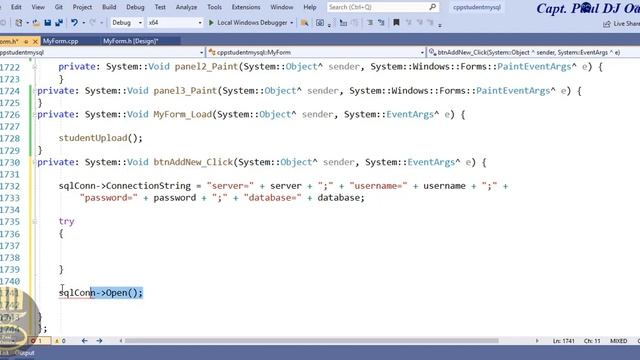Click the New Project icon
The image size is (640, 360).
pos(19,23)
